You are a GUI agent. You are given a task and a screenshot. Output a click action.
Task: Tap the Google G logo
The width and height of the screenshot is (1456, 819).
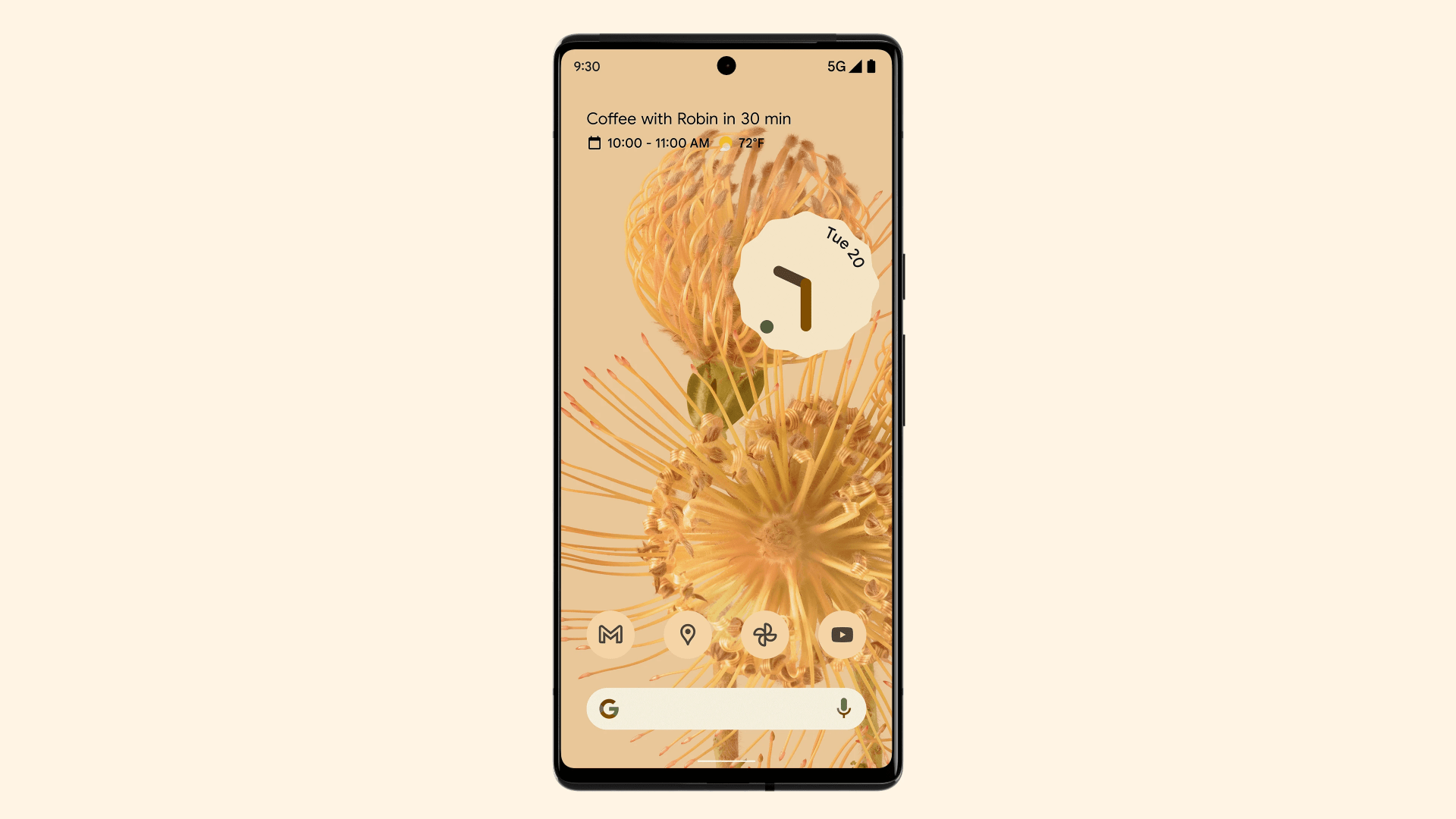tap(607, 708)
